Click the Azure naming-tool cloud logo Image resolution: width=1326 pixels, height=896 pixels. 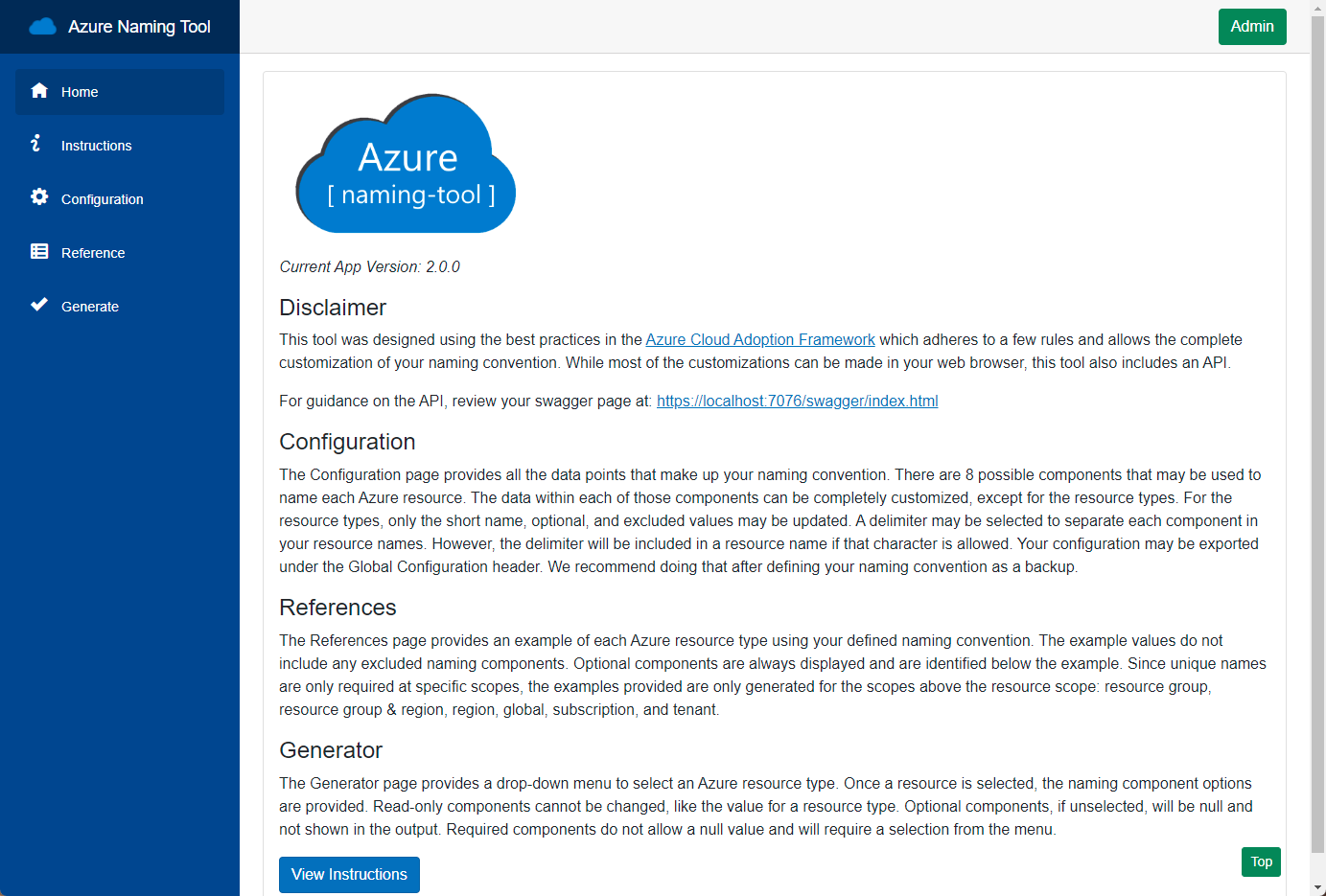406,165
